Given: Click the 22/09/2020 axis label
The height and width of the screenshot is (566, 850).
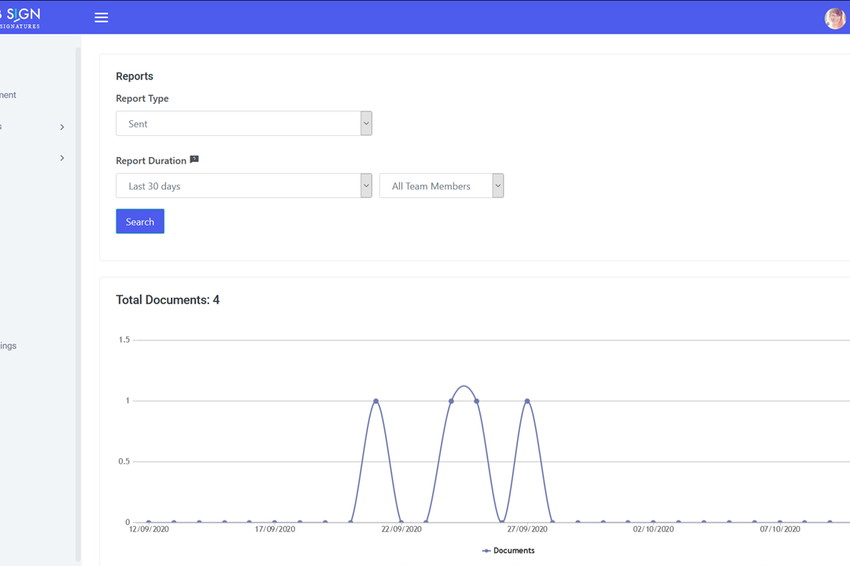Looking at the screenshot, I should (401, 529).
